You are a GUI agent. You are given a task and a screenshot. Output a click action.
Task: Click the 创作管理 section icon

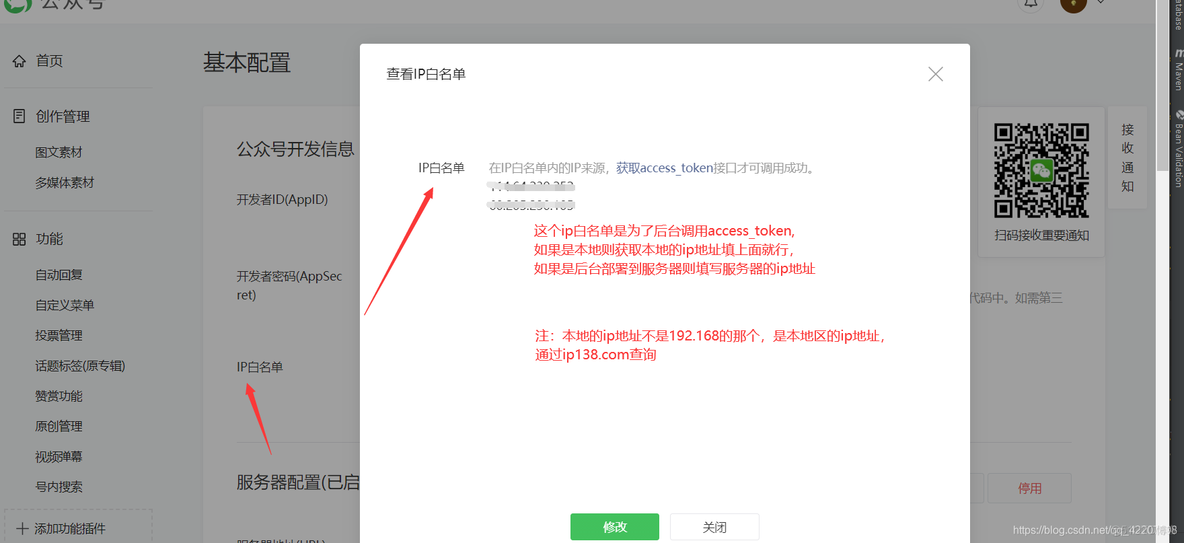coord(20,116)
